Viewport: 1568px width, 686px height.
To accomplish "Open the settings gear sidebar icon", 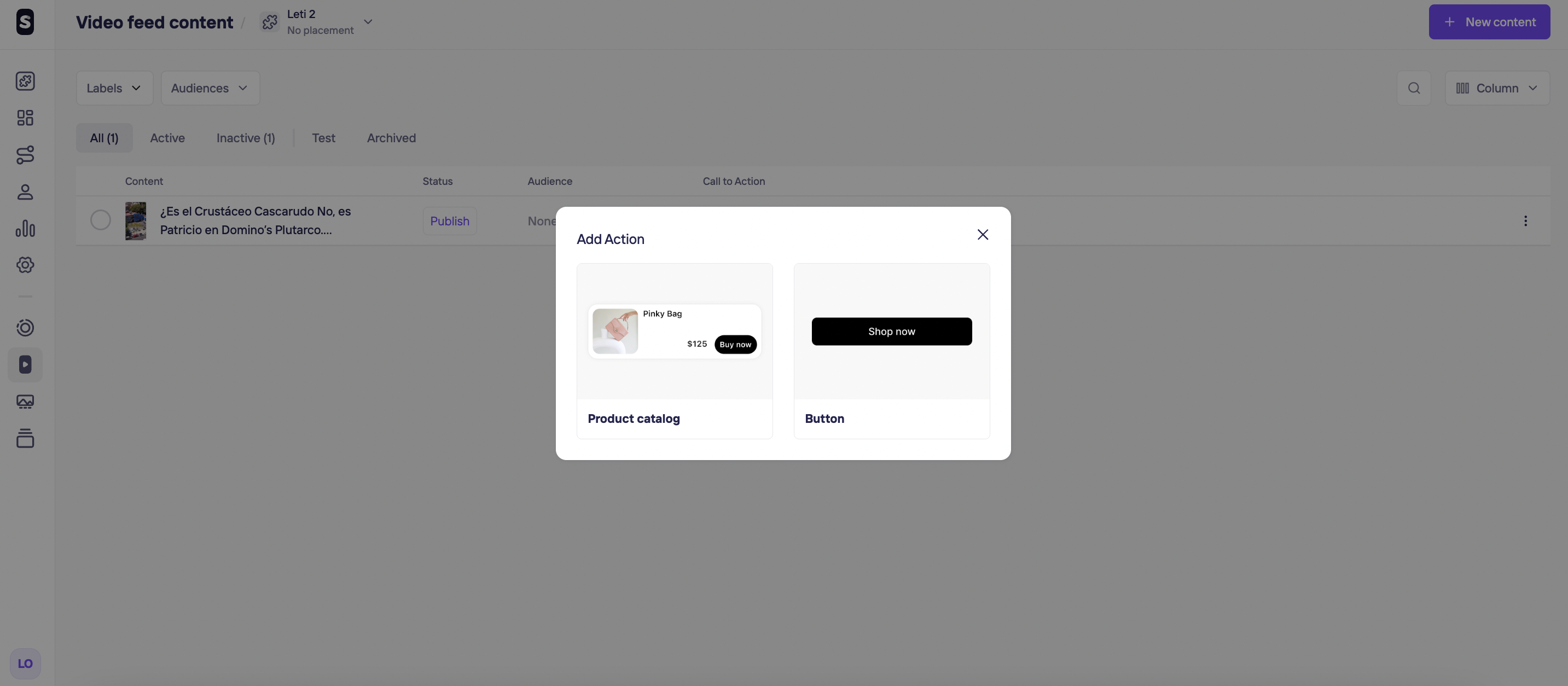I will 25,265.
